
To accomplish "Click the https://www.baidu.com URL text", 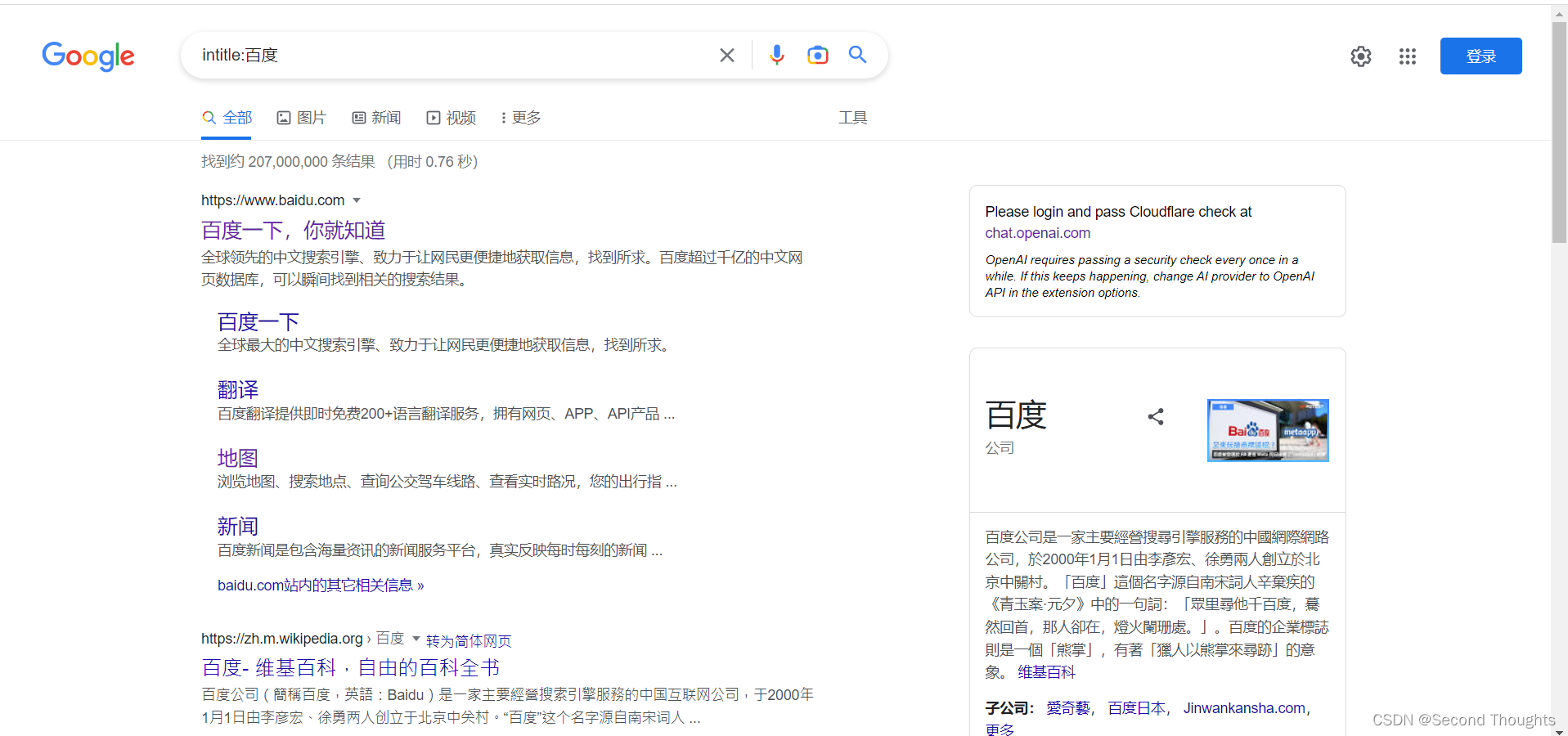I will [273, 200].
